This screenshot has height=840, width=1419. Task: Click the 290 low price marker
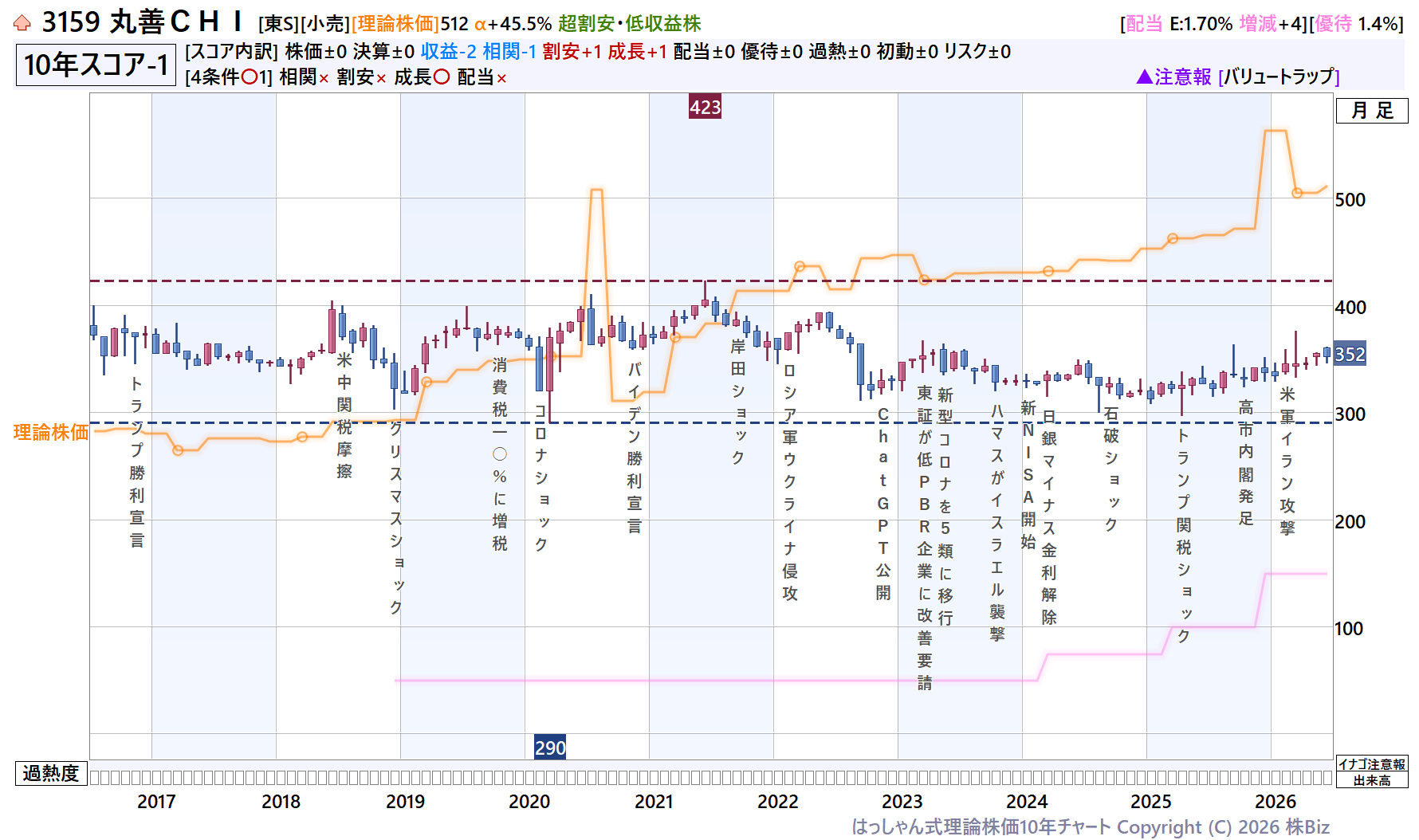point(550,748)
